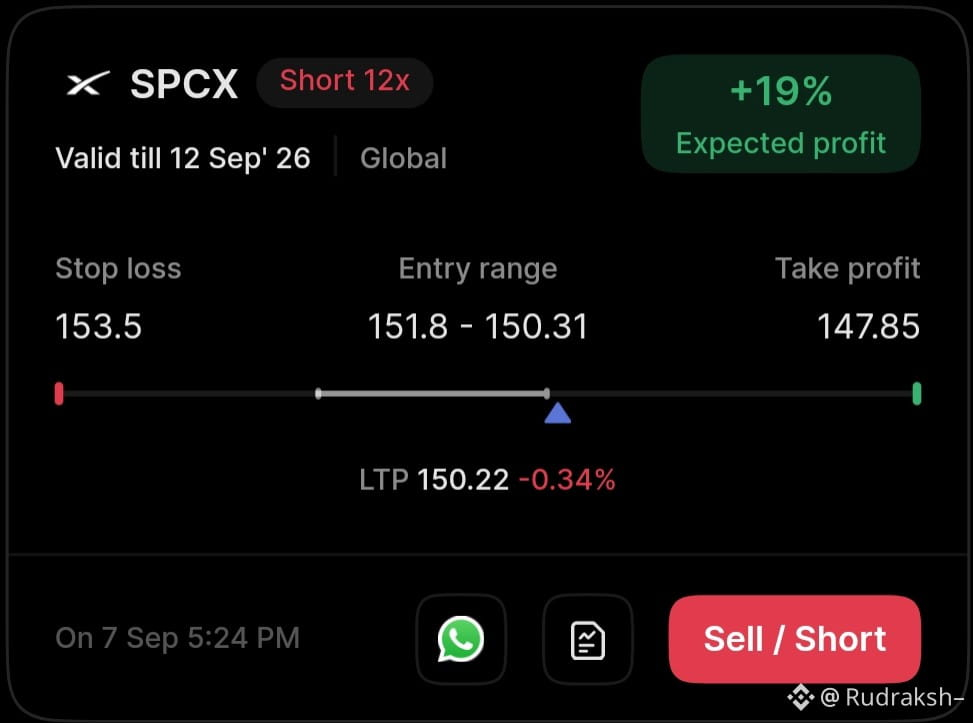This screenshot has width=973, height=723.
Task: Open the research report document icon
Action: point(588,639)
